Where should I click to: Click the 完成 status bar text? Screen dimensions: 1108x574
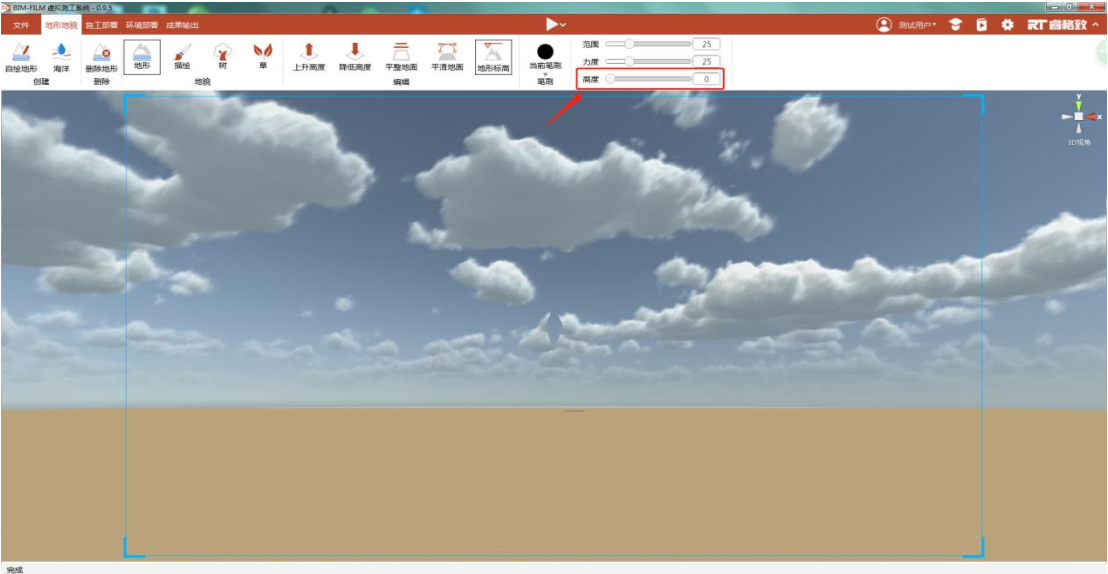pos(14,569)
